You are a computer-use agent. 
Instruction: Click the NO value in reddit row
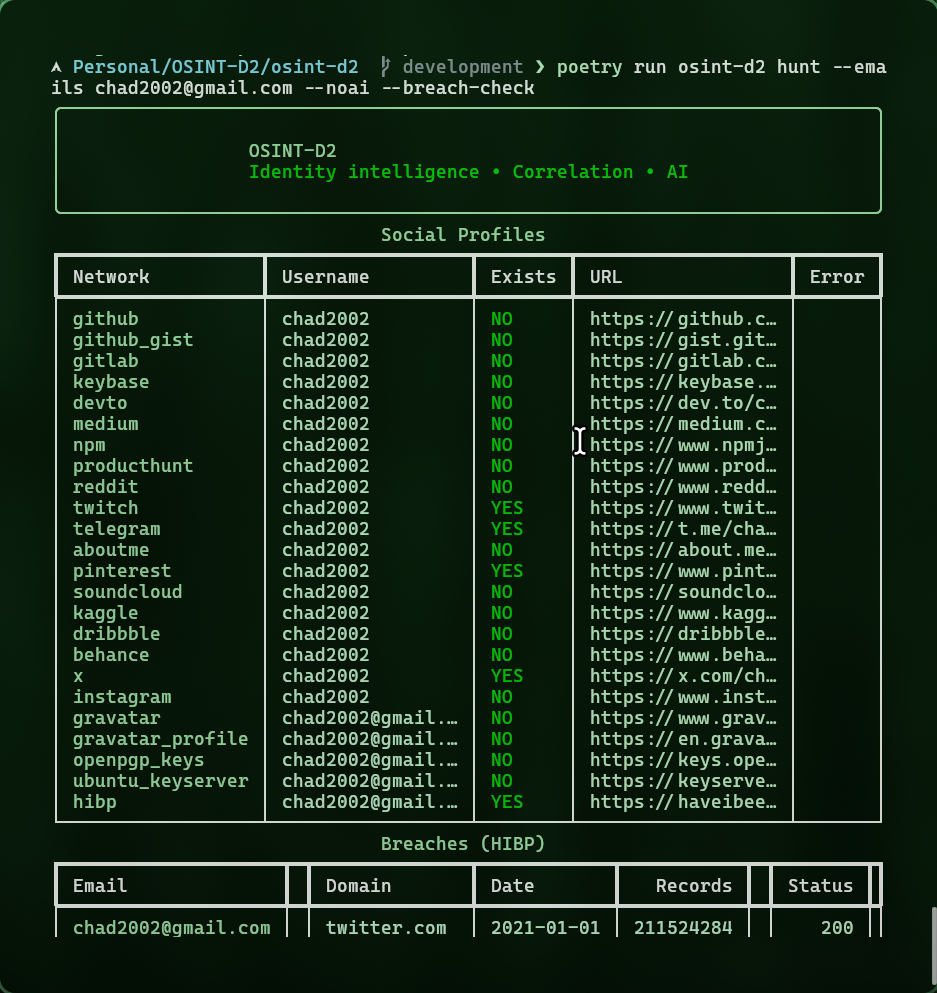click(x=501, y=486)
